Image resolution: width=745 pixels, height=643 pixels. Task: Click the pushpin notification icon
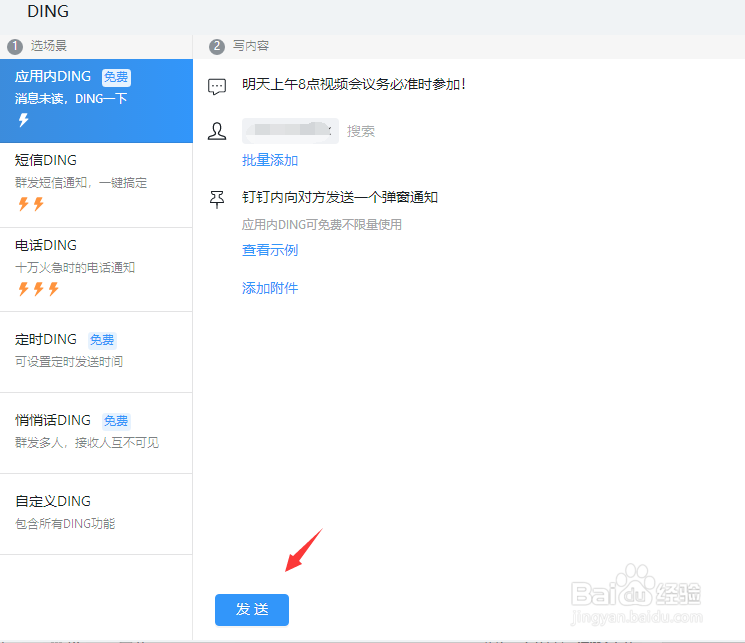[217, 200]
